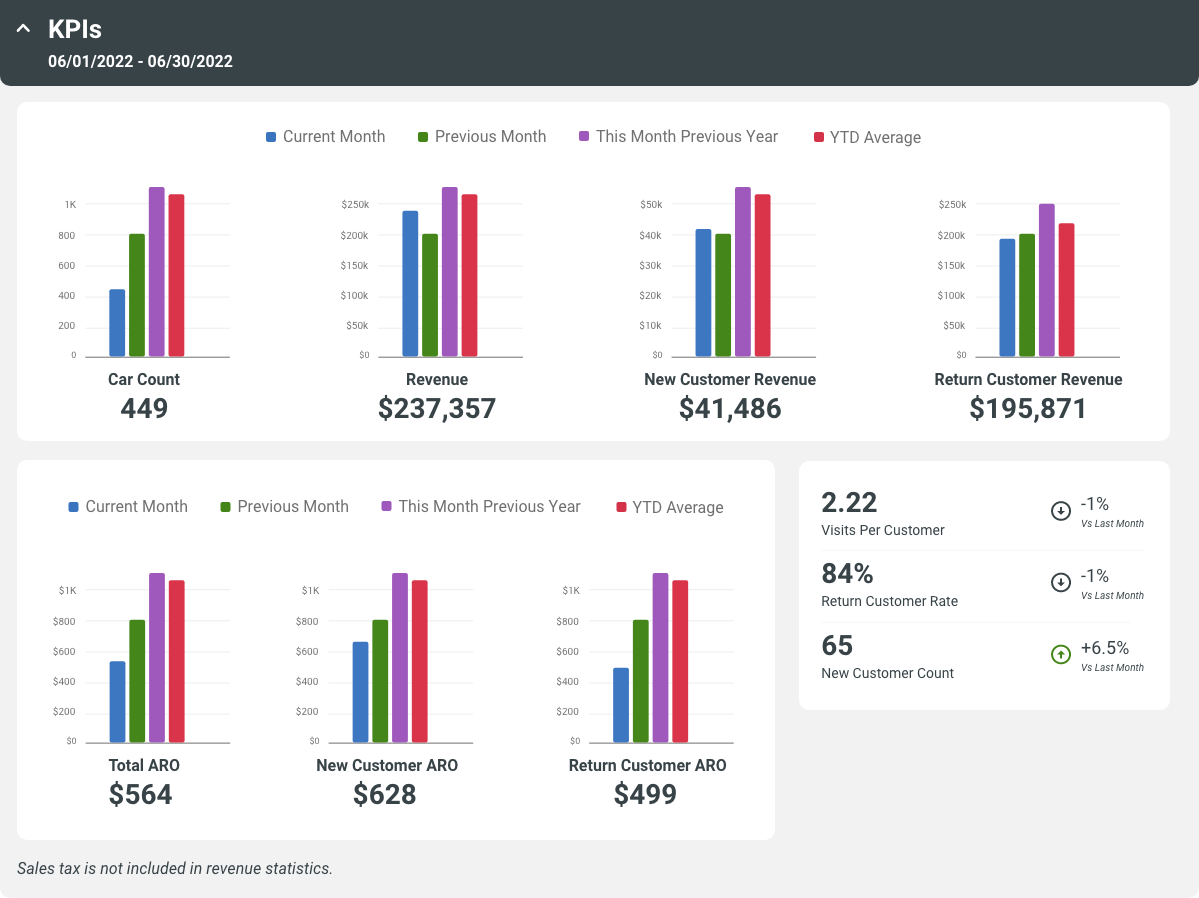
Task: Click Visits Per Customer down arrow icon
Action: [x=1061, y=510]
